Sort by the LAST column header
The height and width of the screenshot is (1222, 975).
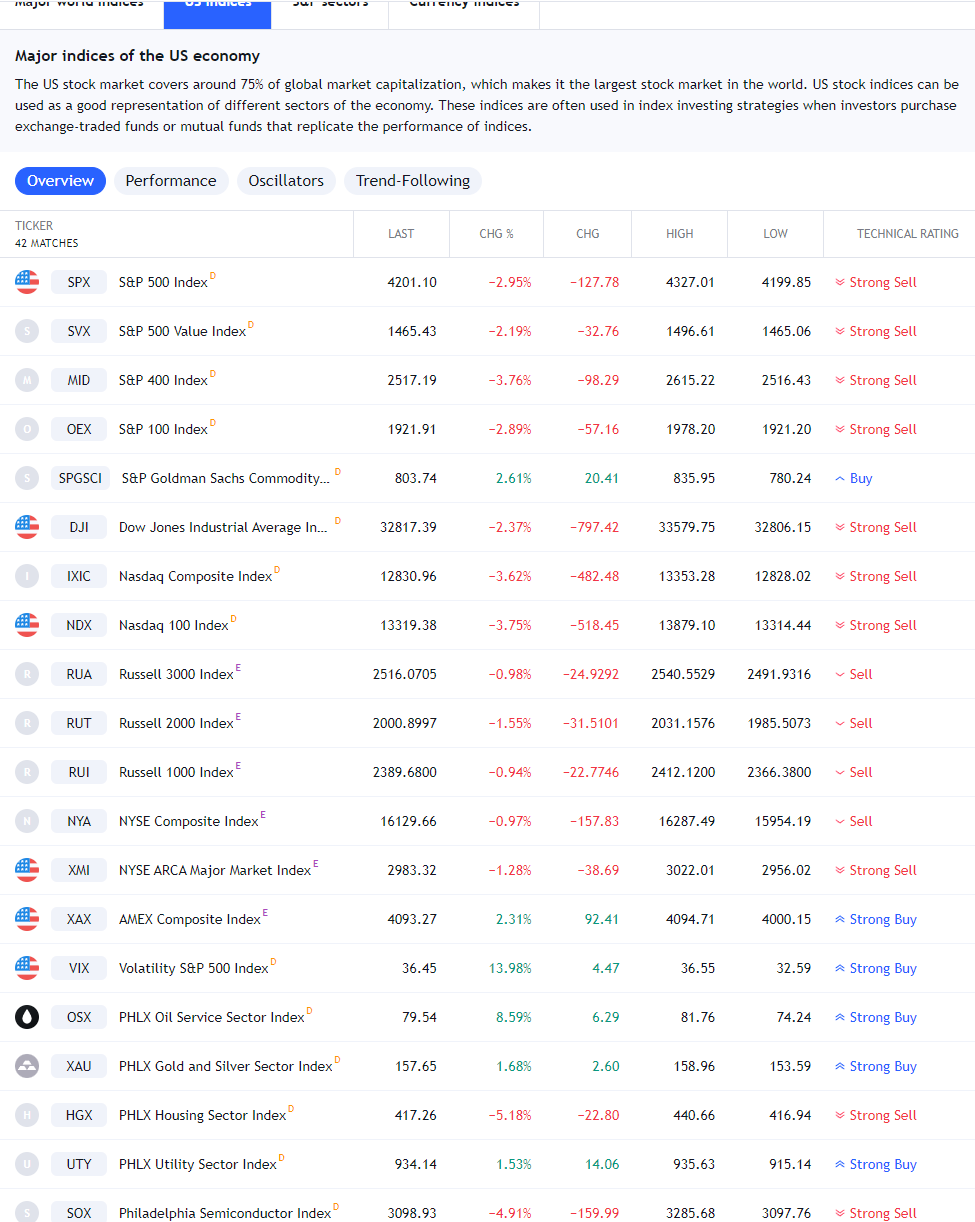[x=401, y=234]
